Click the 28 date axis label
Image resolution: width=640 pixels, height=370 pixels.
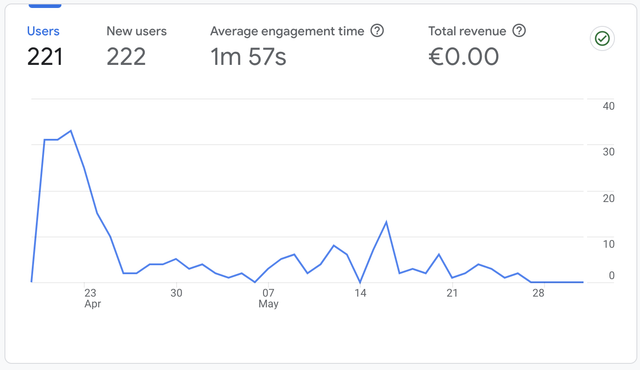[538, 293]
